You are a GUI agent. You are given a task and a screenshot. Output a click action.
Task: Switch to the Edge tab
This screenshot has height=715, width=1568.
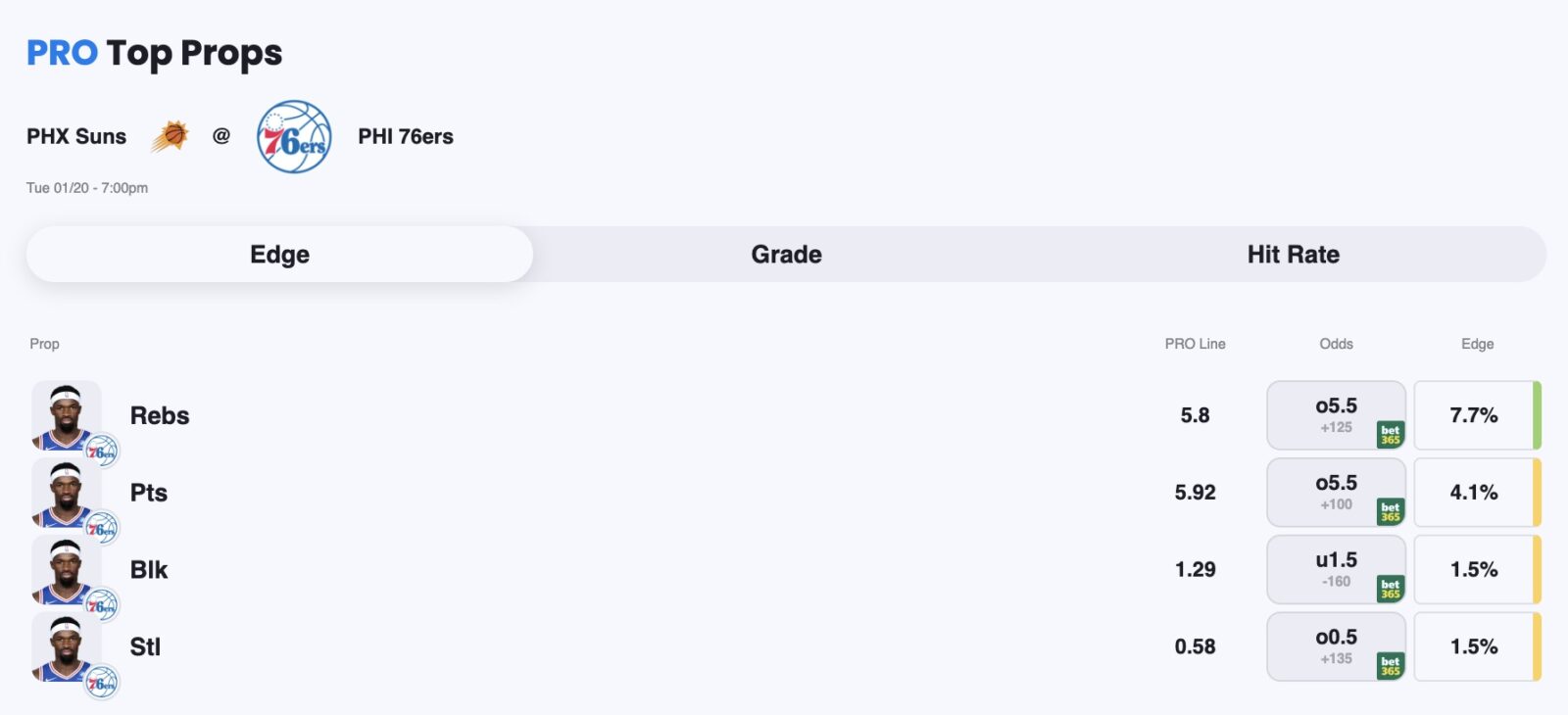click(x=279, y=255)
